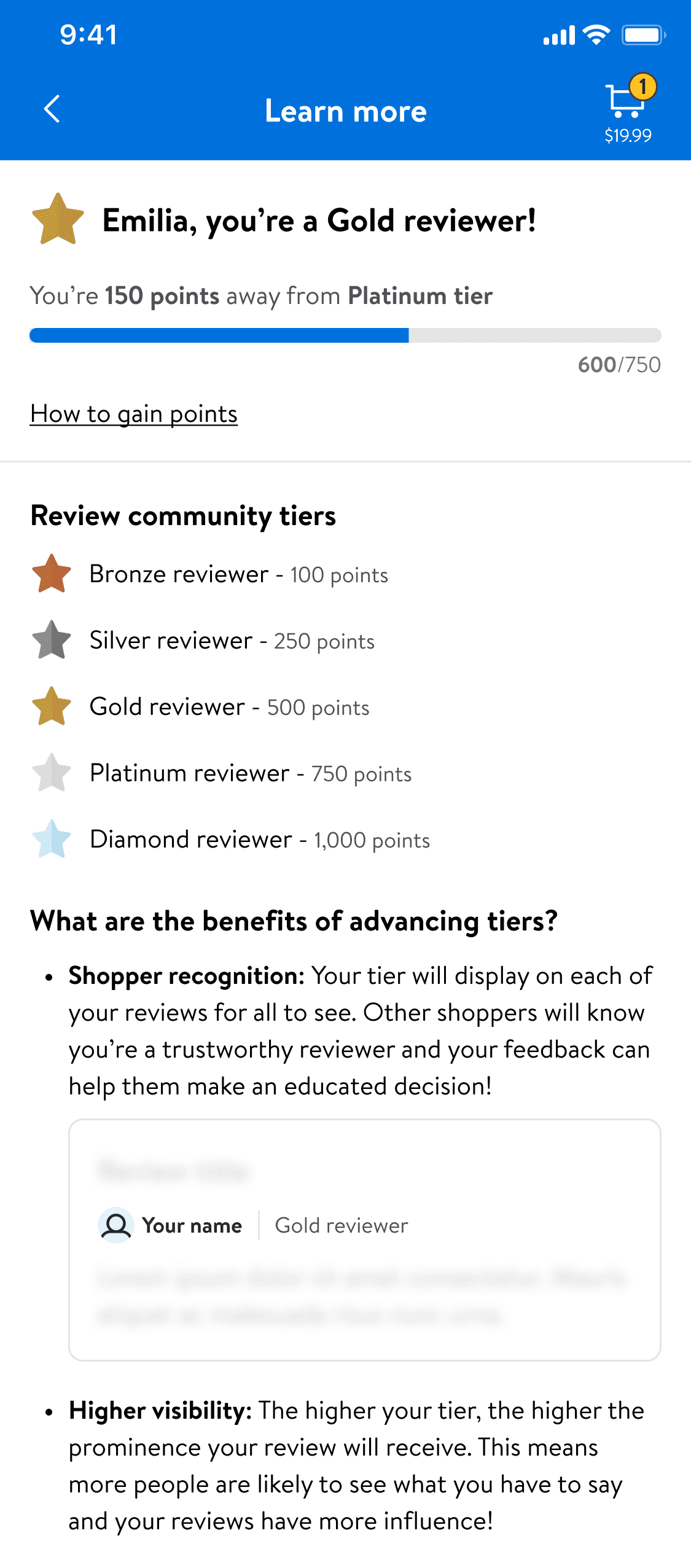691x1568 pixels.
Task: Tap the large gold star badge
Action: (58, 219)
